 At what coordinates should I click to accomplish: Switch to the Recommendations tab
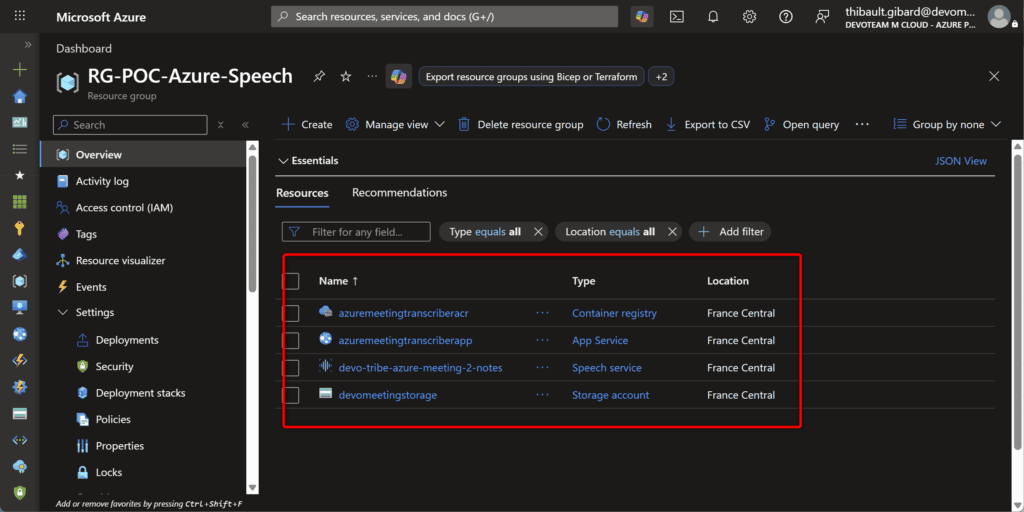click(400, 193)
